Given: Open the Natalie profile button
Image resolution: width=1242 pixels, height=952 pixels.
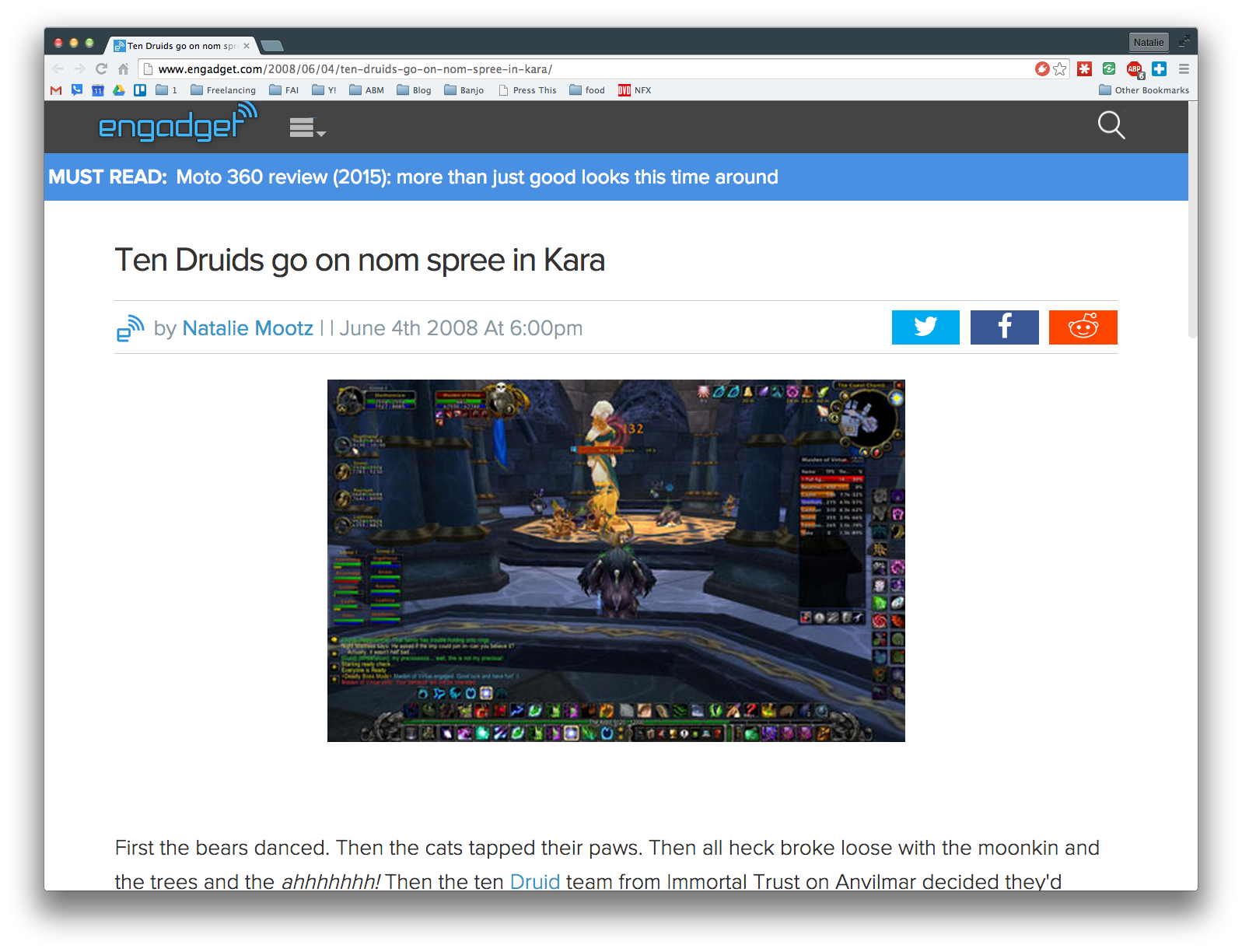Looking at the screenshot, I should 1149,42.
